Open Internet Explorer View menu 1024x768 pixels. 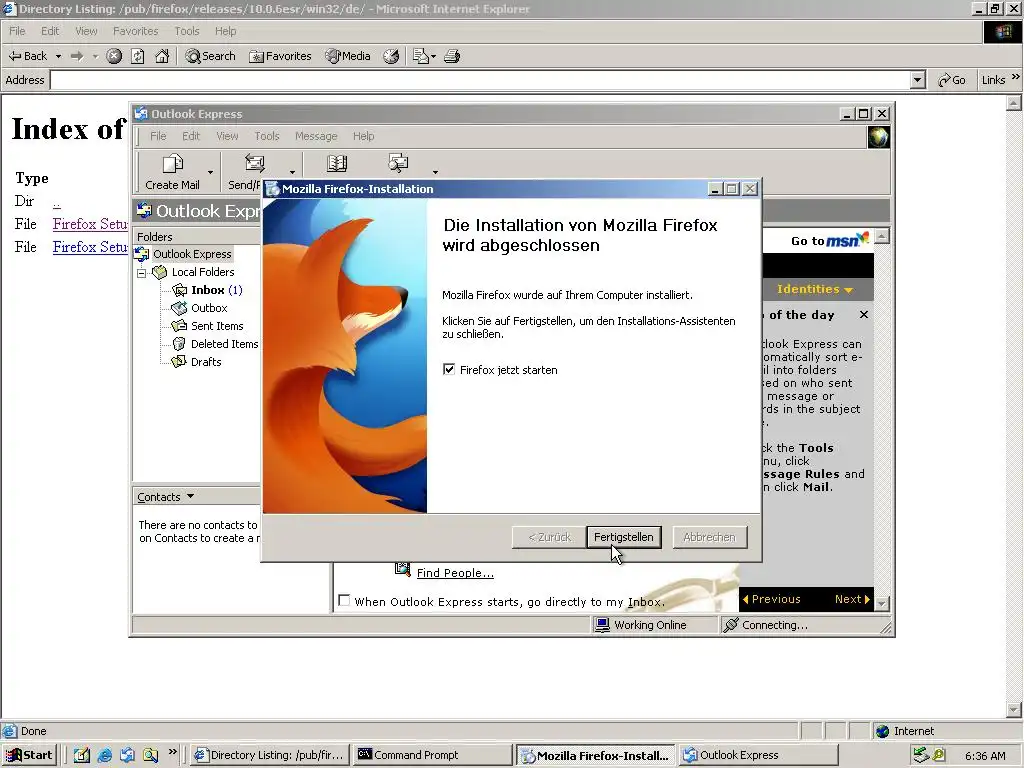[x=86, y=31]
